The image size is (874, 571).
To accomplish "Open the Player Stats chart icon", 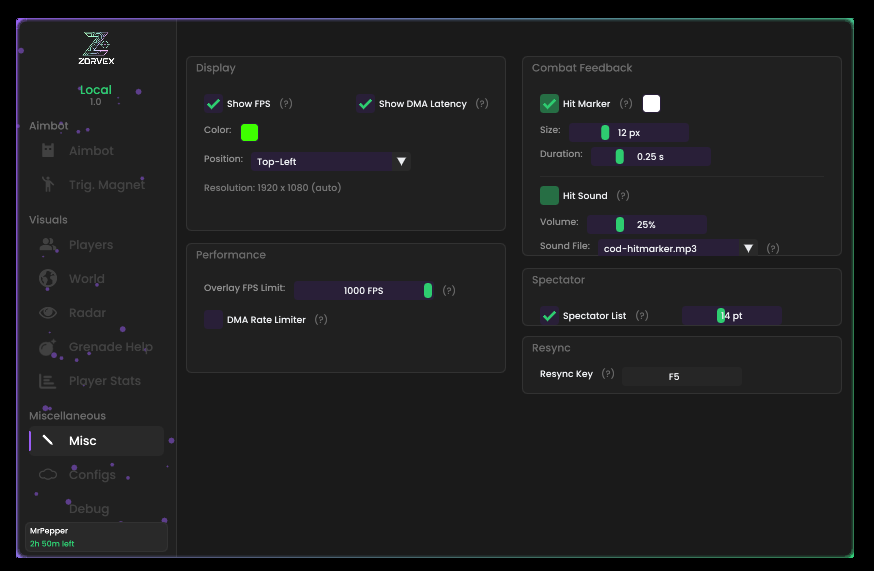I will point(48,381).
